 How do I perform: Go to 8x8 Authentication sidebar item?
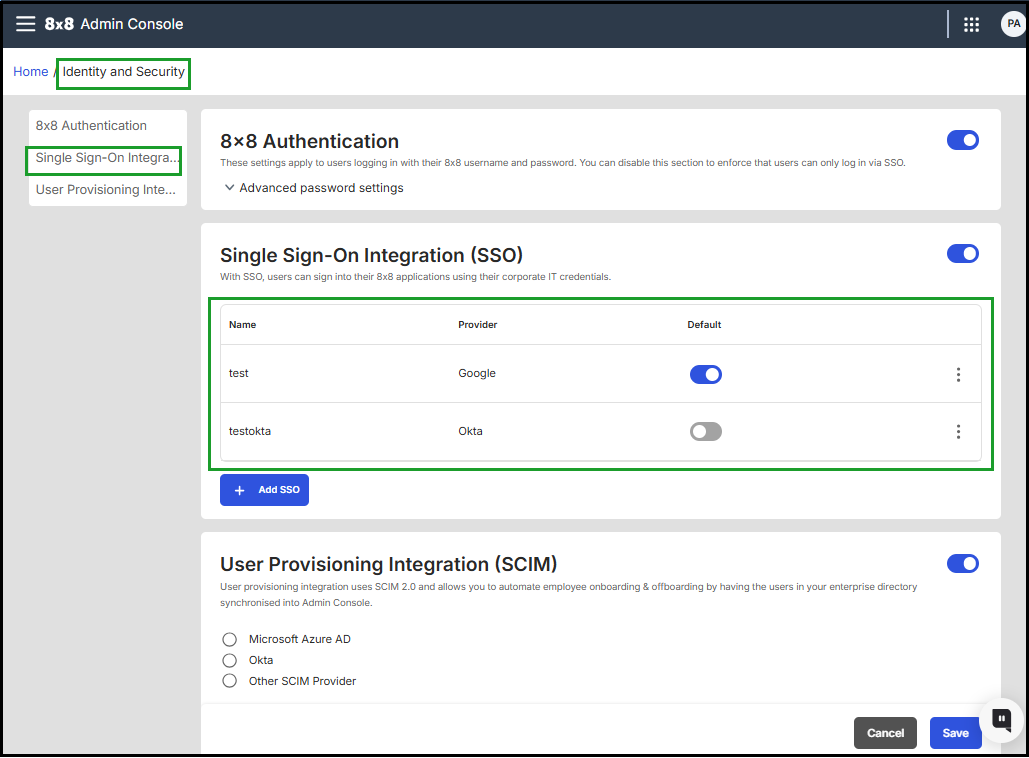pos(91,126)
